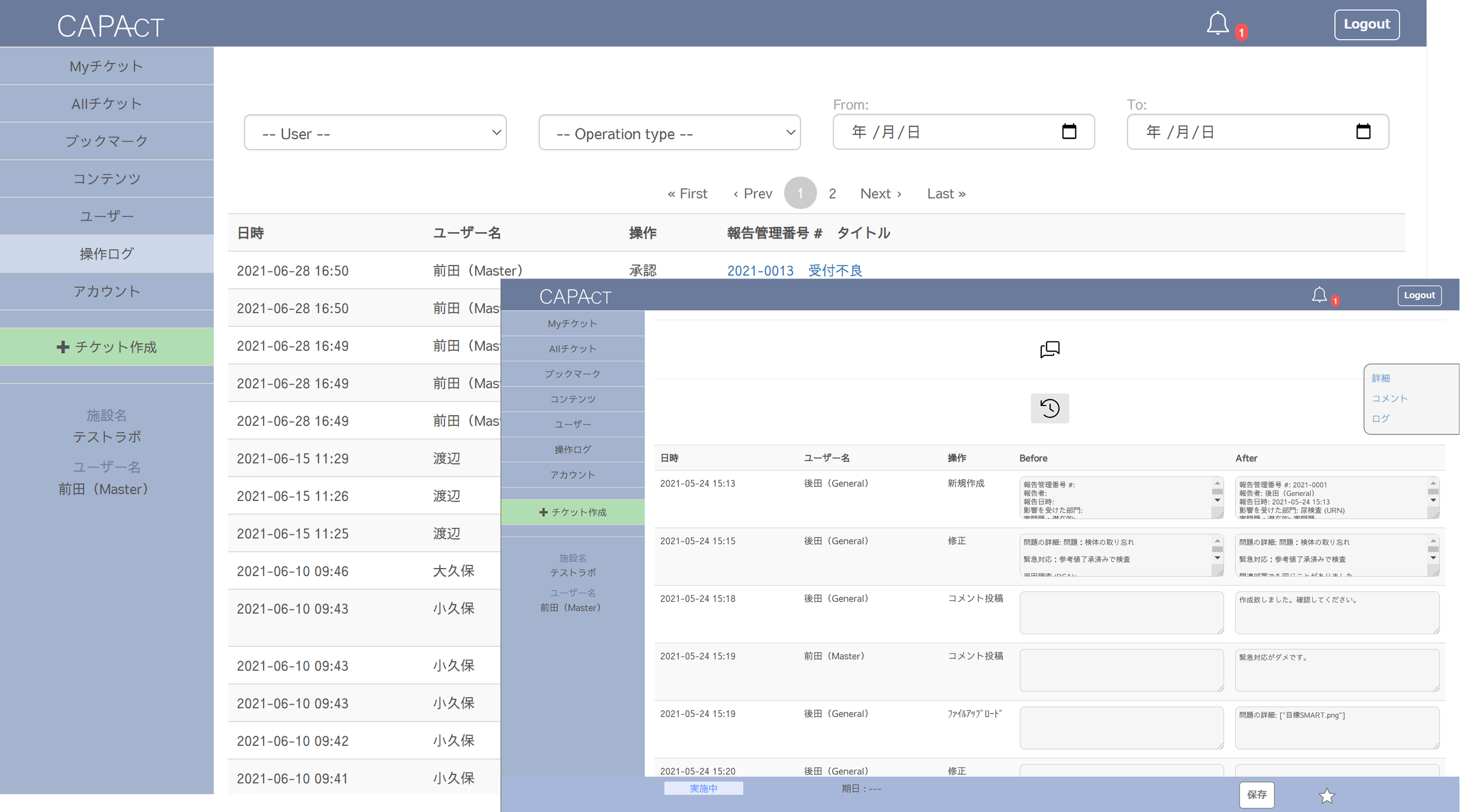1460x812 pixels.
Task: Click the After textarea with 緊急対応がダメです
Action: pos(1337,670)
